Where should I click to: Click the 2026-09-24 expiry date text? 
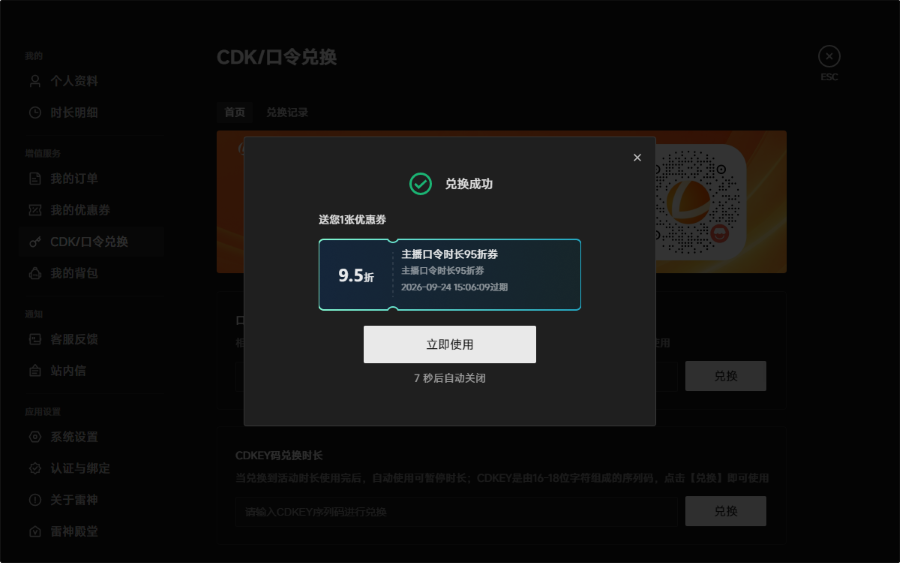454,287
